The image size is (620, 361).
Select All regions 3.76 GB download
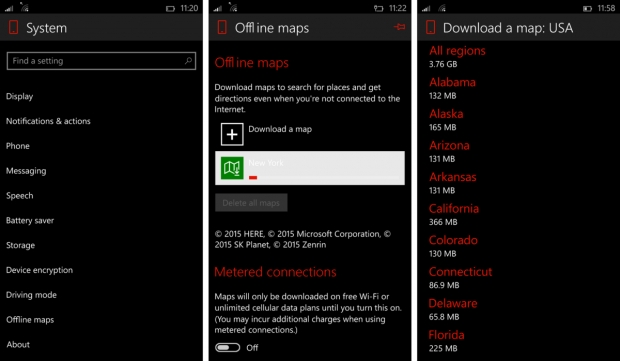(457, 57)
